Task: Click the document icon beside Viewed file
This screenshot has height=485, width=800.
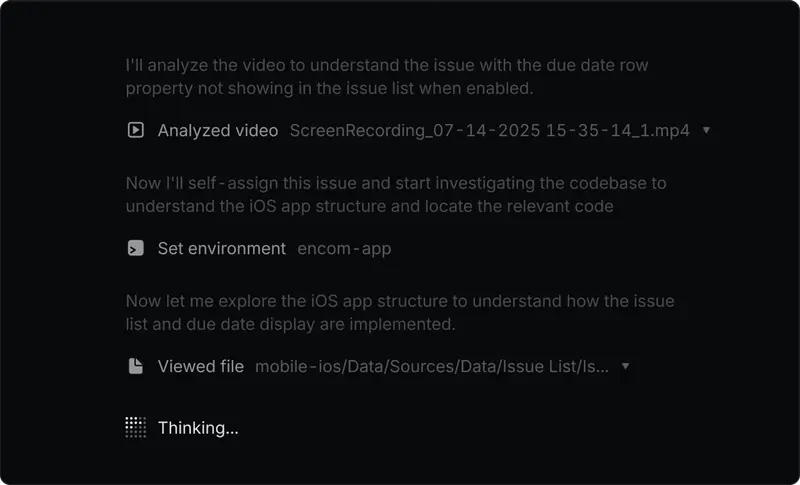Action: click(x=135, y=366)
